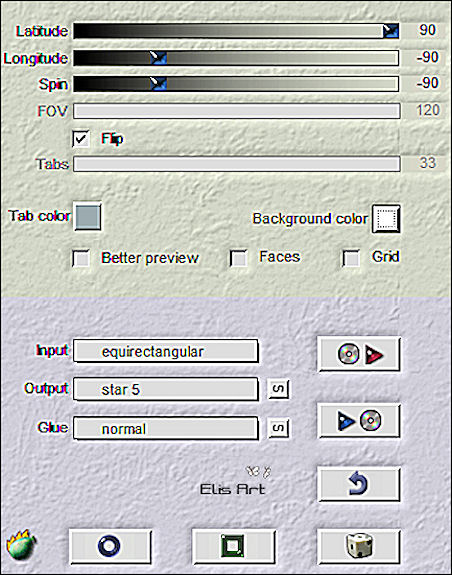Uncheck the Flip checkbox
The height and width of the screenshot is (575, 452).
[81, 139]
